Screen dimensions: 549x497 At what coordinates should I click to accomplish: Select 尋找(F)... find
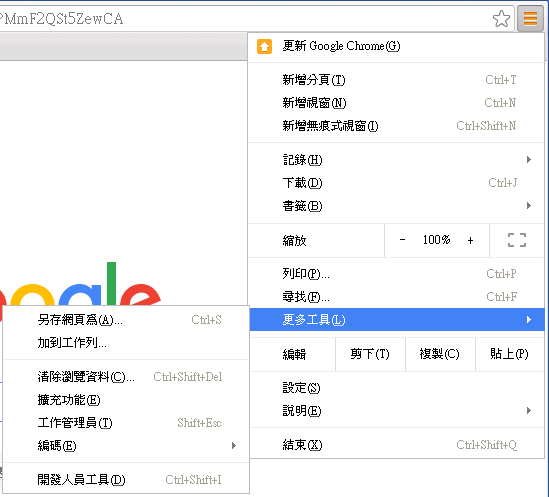coord(396,297)
